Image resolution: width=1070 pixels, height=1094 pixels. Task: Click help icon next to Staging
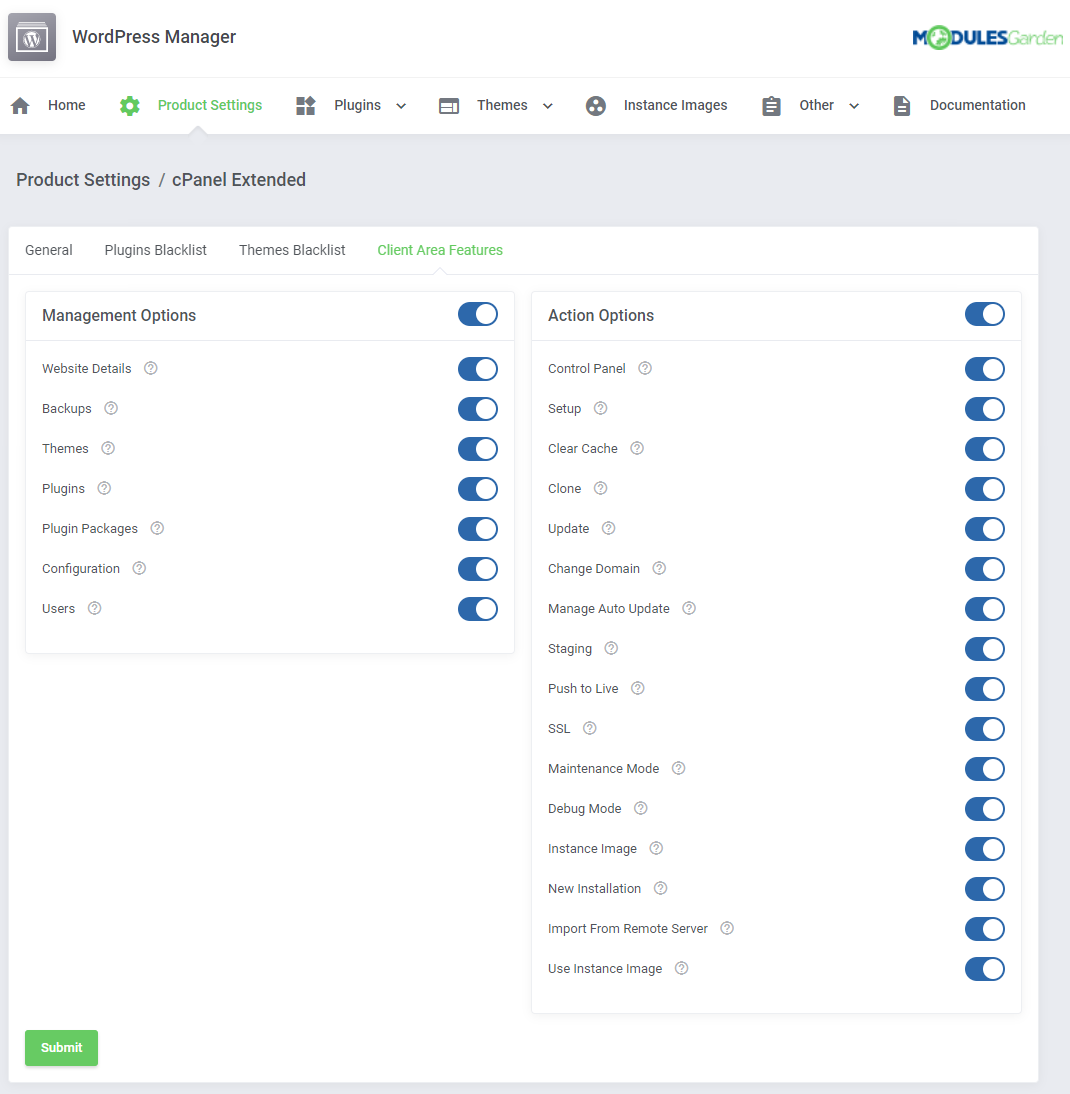pyautogui.click(x=611, y=648)
